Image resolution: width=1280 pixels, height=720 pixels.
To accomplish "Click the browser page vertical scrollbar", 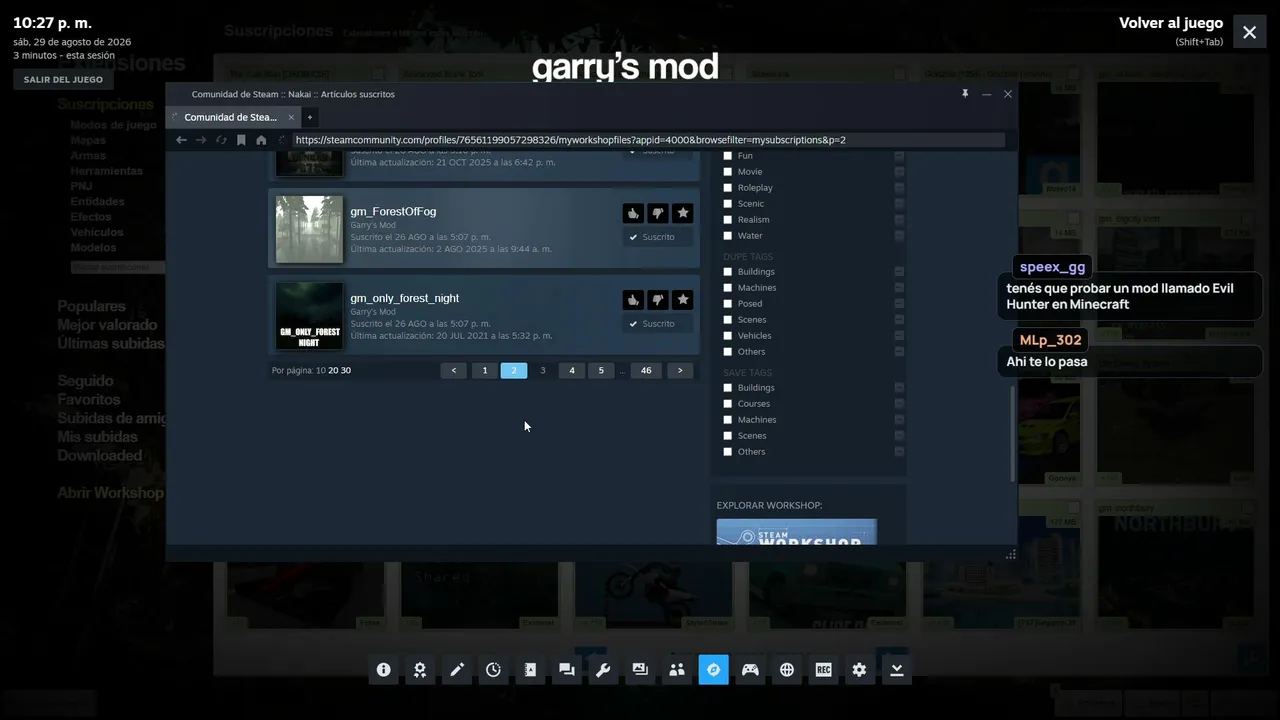I will [1013, 432].
